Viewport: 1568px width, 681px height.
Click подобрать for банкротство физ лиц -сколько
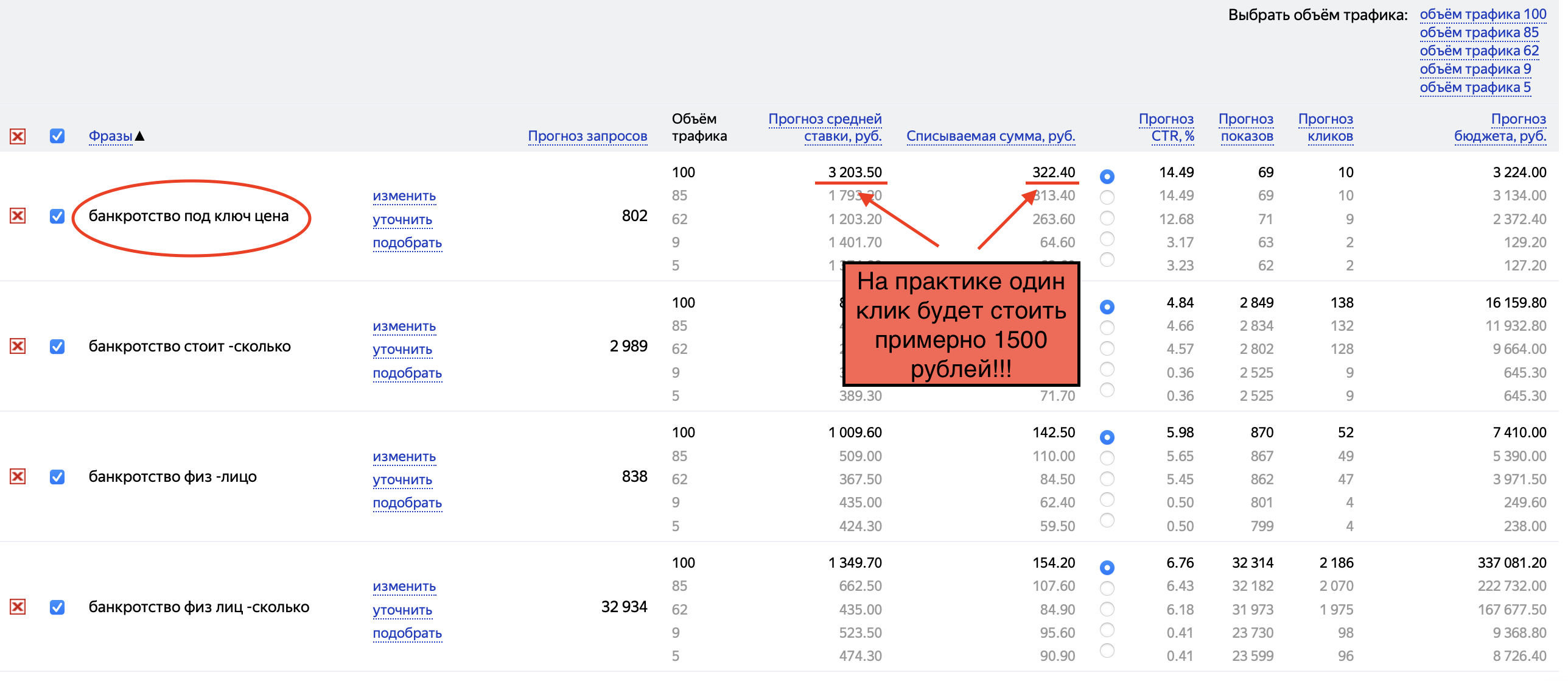[x=407, y=633]
